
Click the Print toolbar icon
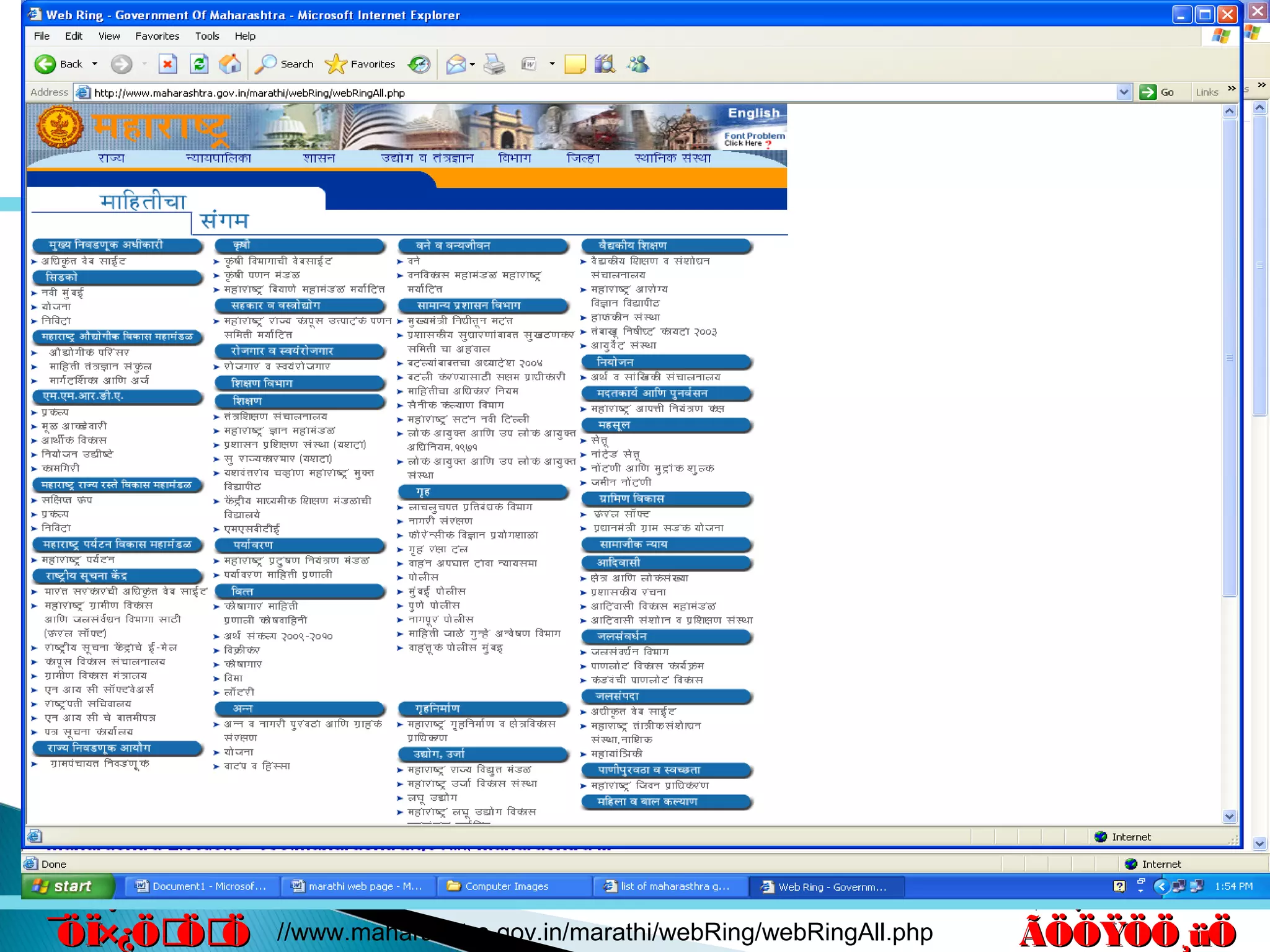[x=494, y=64]
